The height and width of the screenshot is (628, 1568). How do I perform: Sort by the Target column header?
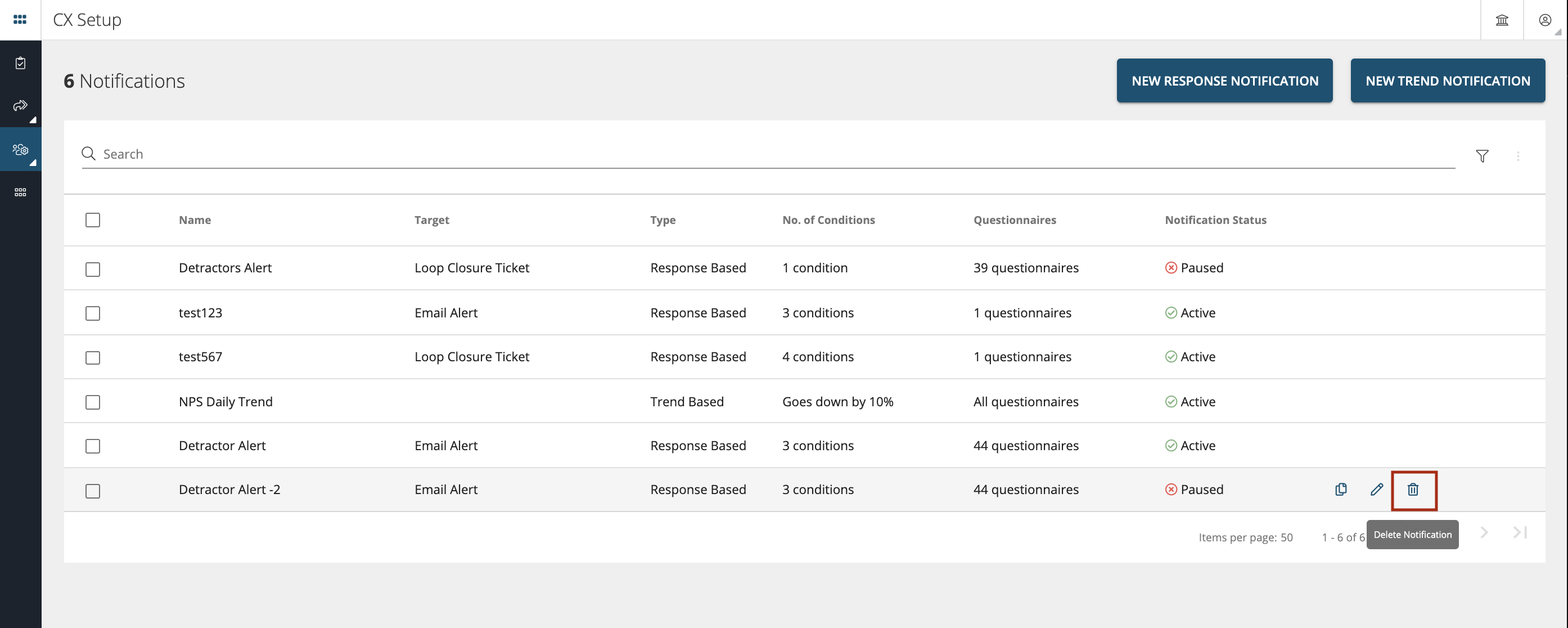[x=431, y=220]
